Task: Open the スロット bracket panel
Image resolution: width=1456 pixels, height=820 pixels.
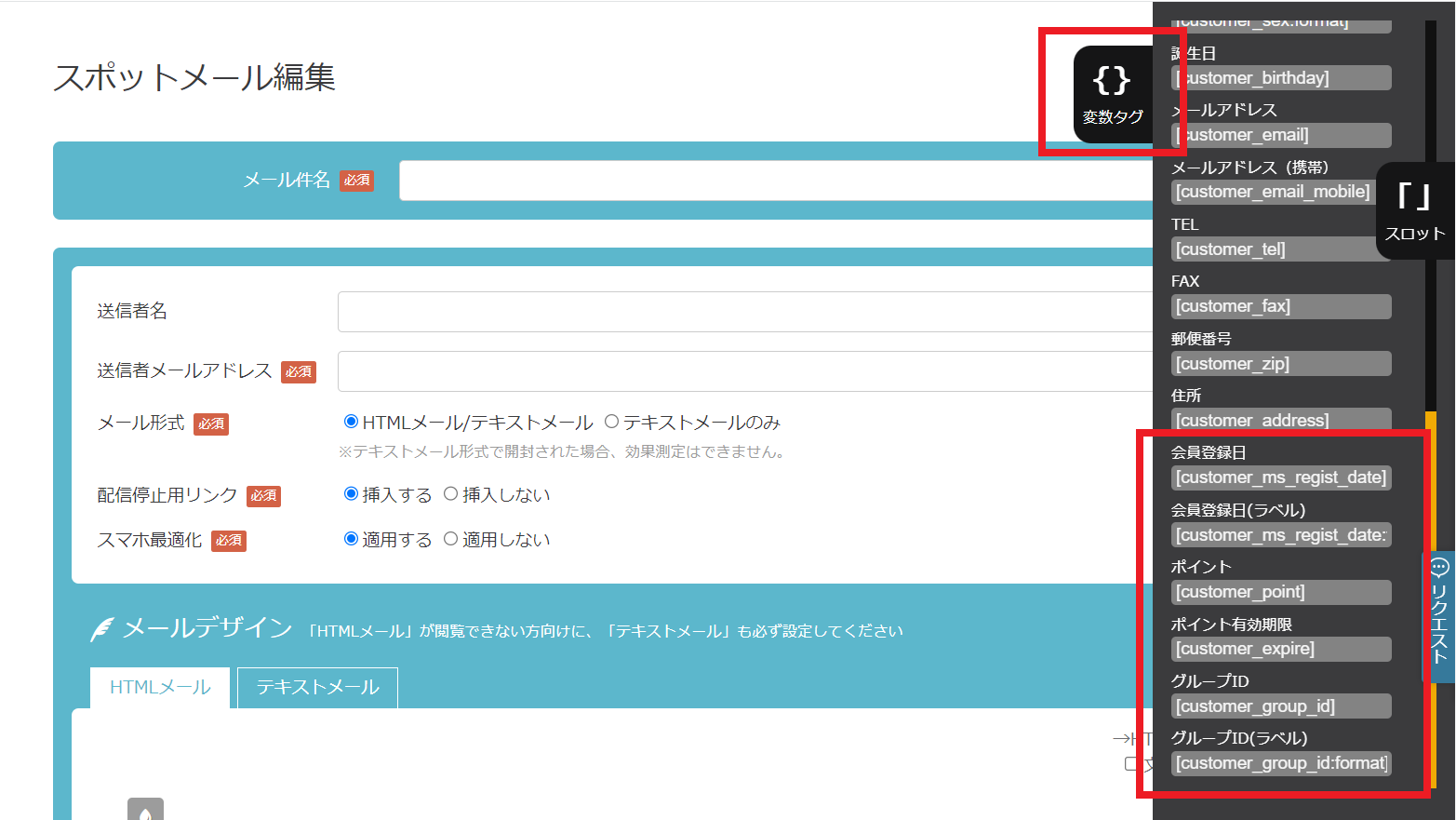Action: [1414, 211]
